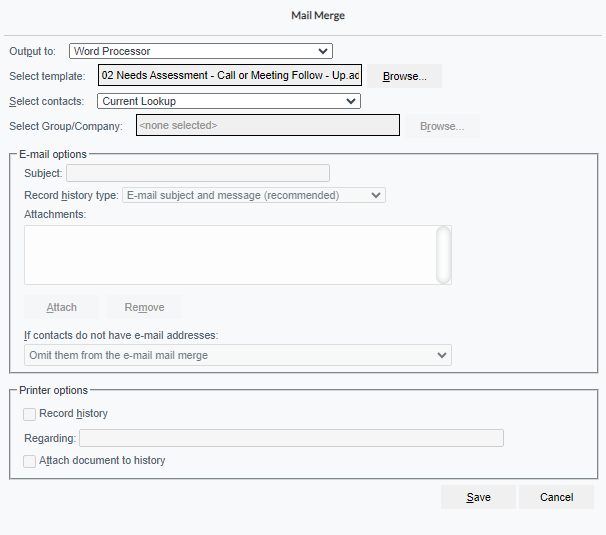The image size is (606, 535).
Task: Open the Record history type dropdown
Action: [x=254, y=195]
